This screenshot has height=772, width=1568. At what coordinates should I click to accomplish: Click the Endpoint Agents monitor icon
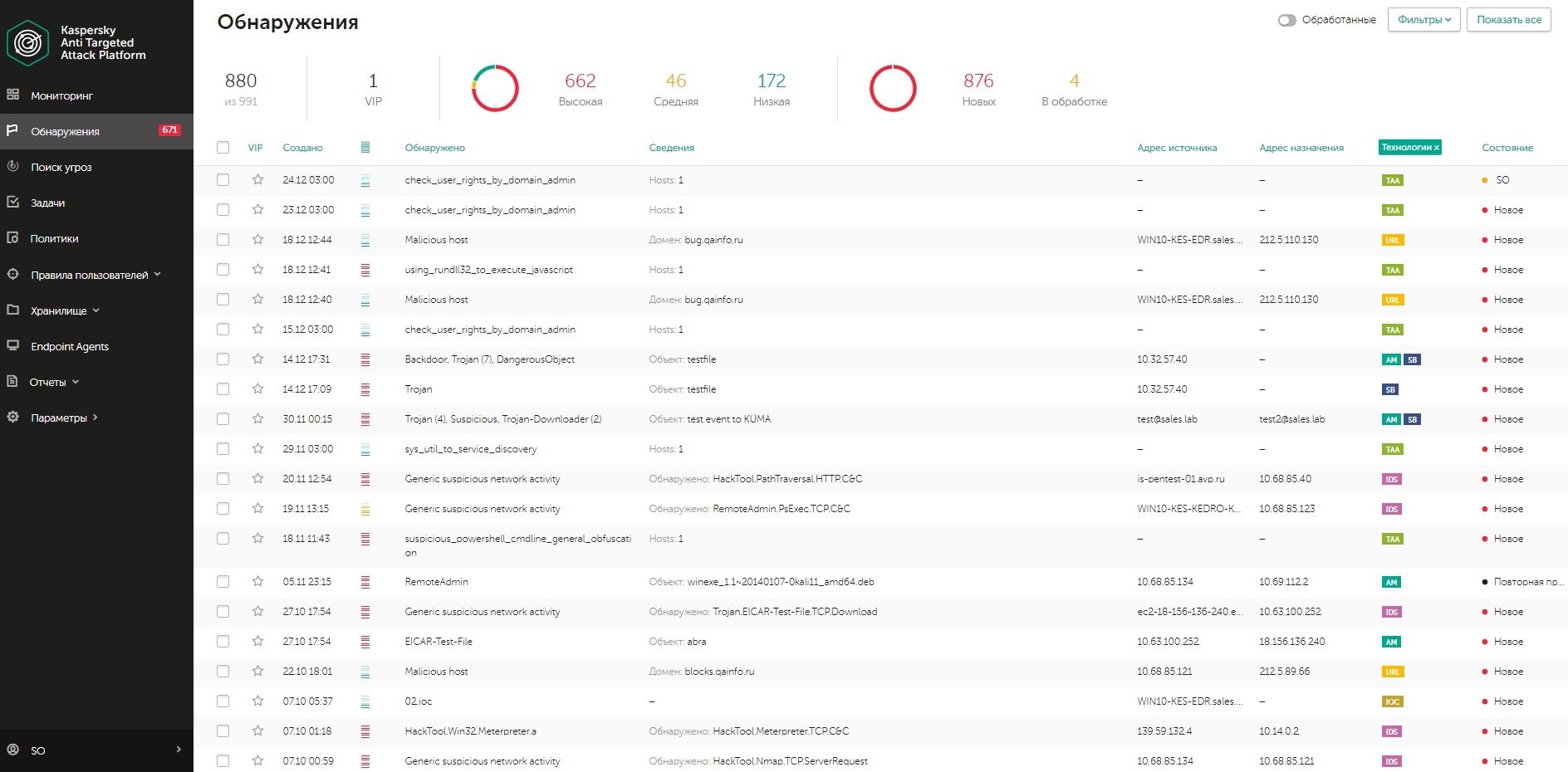pos(13,345)
